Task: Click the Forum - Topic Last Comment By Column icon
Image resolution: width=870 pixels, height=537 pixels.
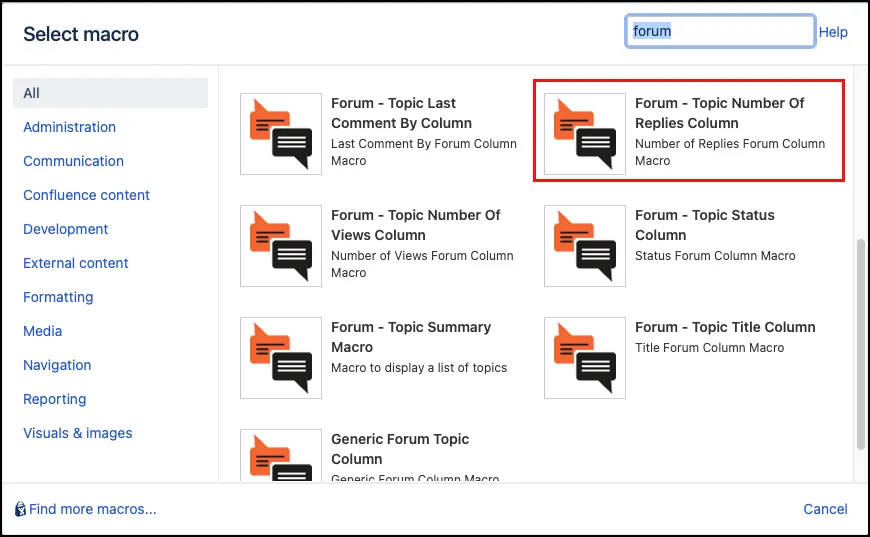Action: coord(281,134)
